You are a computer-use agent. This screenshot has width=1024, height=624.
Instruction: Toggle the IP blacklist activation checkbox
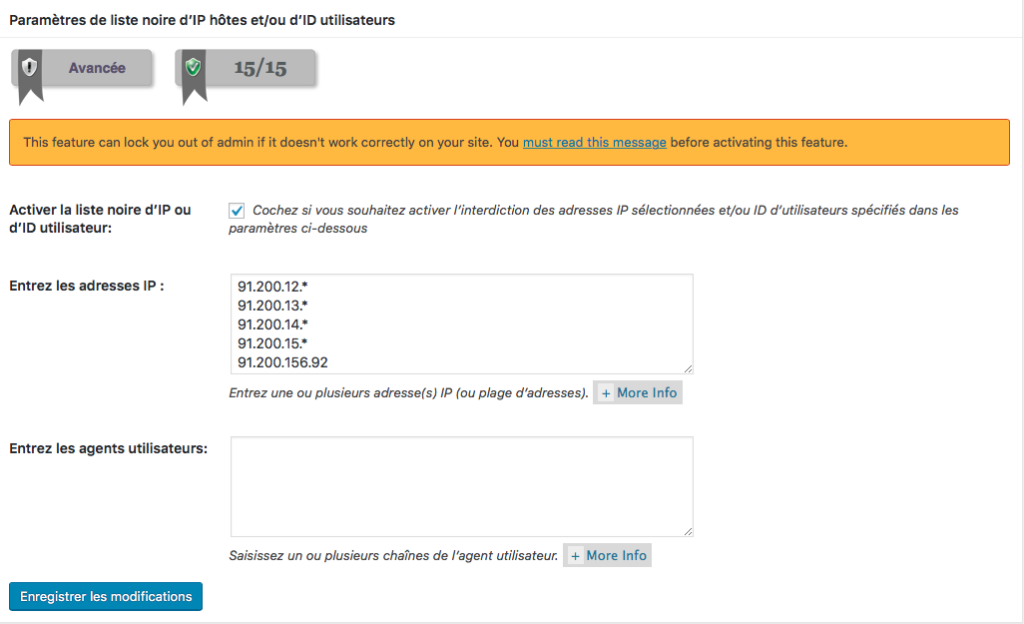point(237,210)
